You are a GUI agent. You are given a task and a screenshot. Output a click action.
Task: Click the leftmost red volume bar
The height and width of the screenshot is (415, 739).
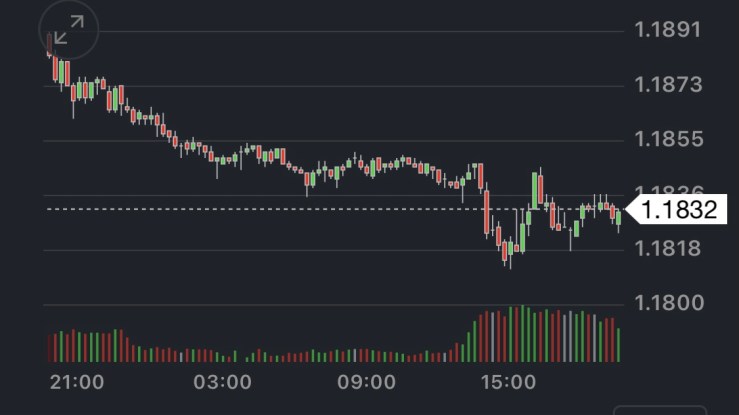coord(49,347)
